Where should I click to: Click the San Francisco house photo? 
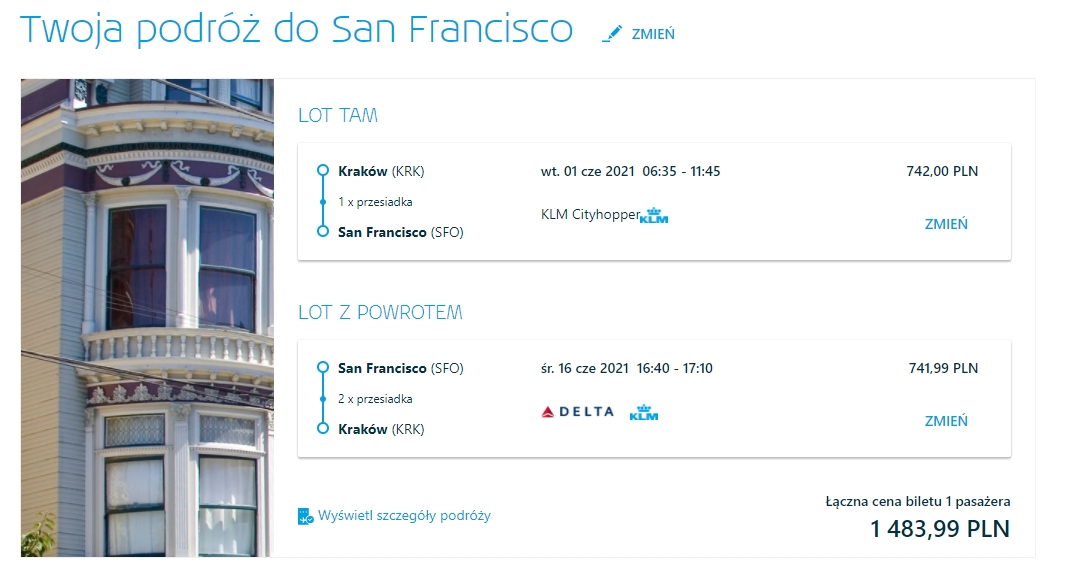pos(147,318)
